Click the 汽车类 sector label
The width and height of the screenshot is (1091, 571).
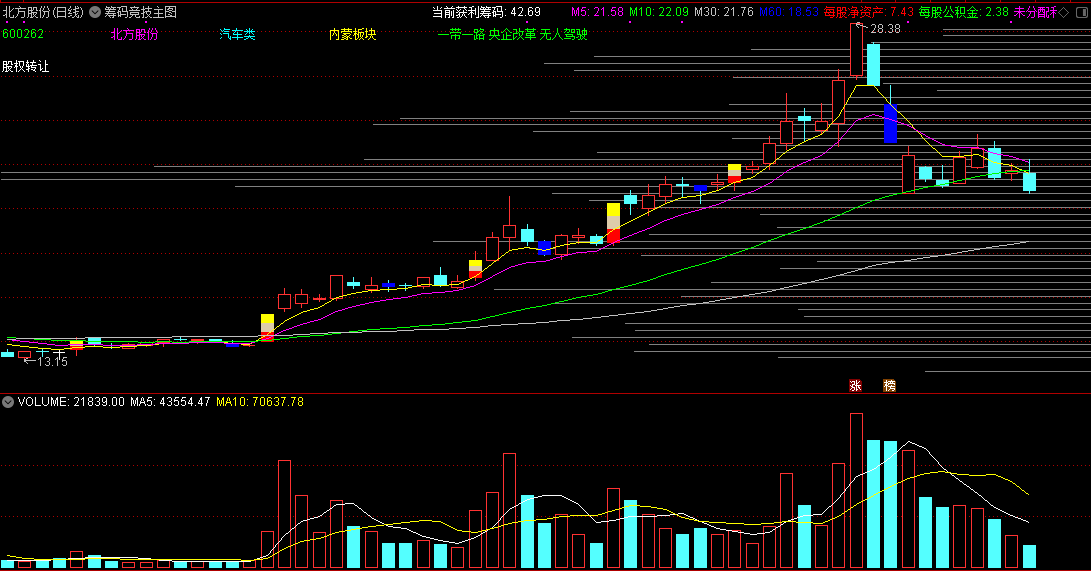237,34
